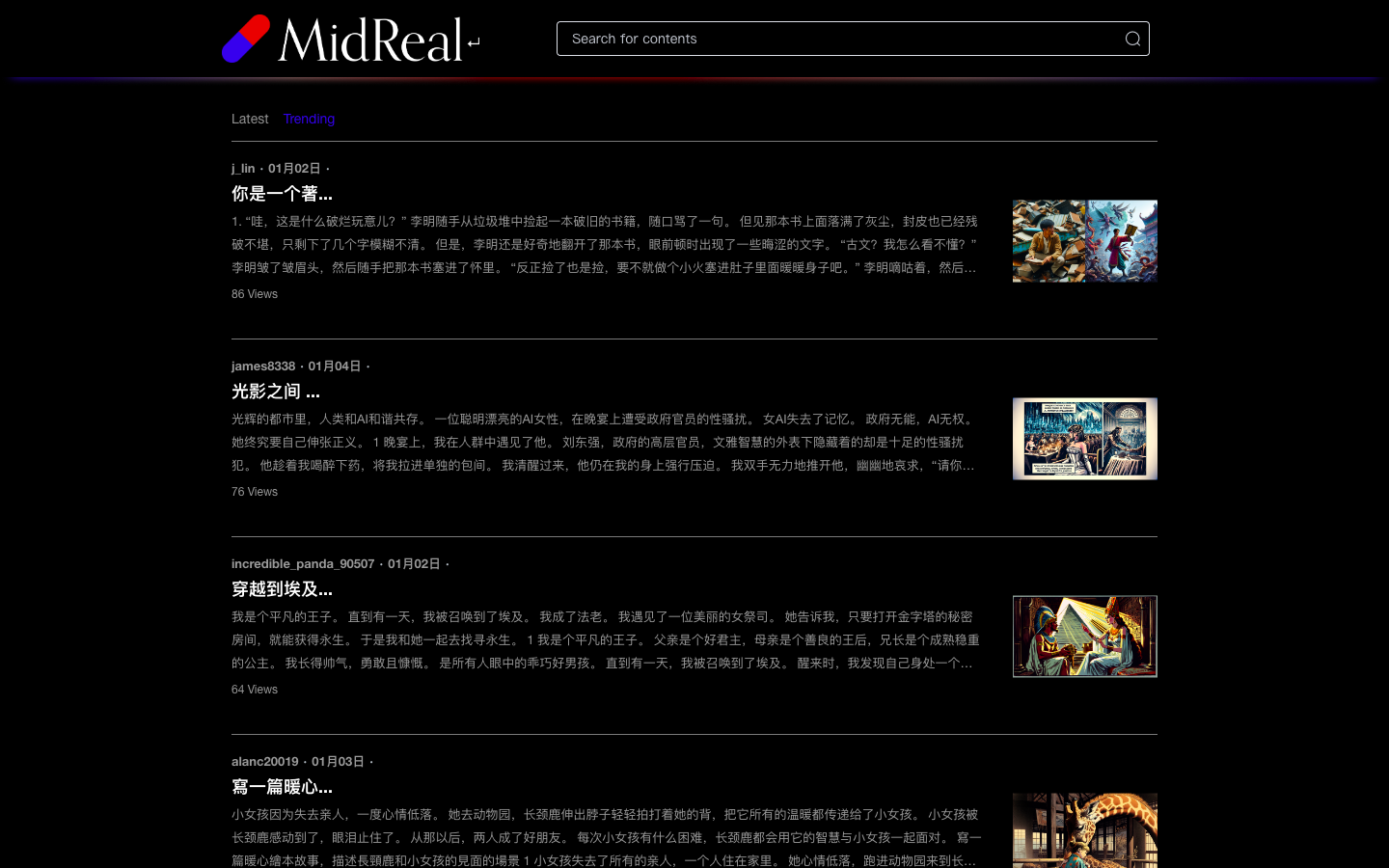Viewport: 1389px width, 868px height.
Task: Switch to the Latest tab
Action: point(250,119)
